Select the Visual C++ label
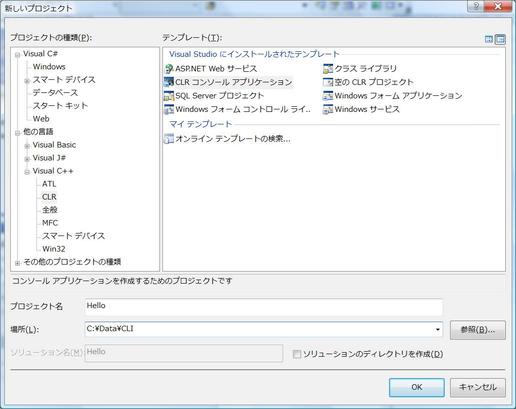The width and height of the screenshot is (516, 409). point(53,171)
